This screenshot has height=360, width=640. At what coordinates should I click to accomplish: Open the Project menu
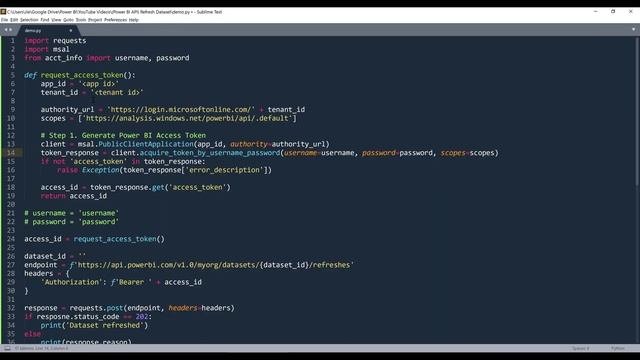95,20
